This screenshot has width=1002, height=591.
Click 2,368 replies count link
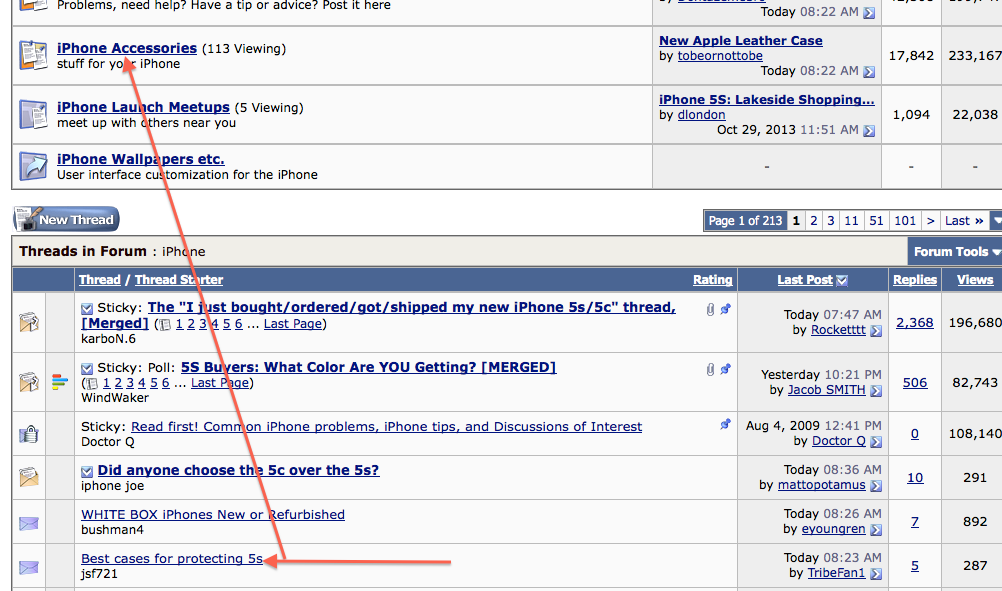tap(914, 323)
